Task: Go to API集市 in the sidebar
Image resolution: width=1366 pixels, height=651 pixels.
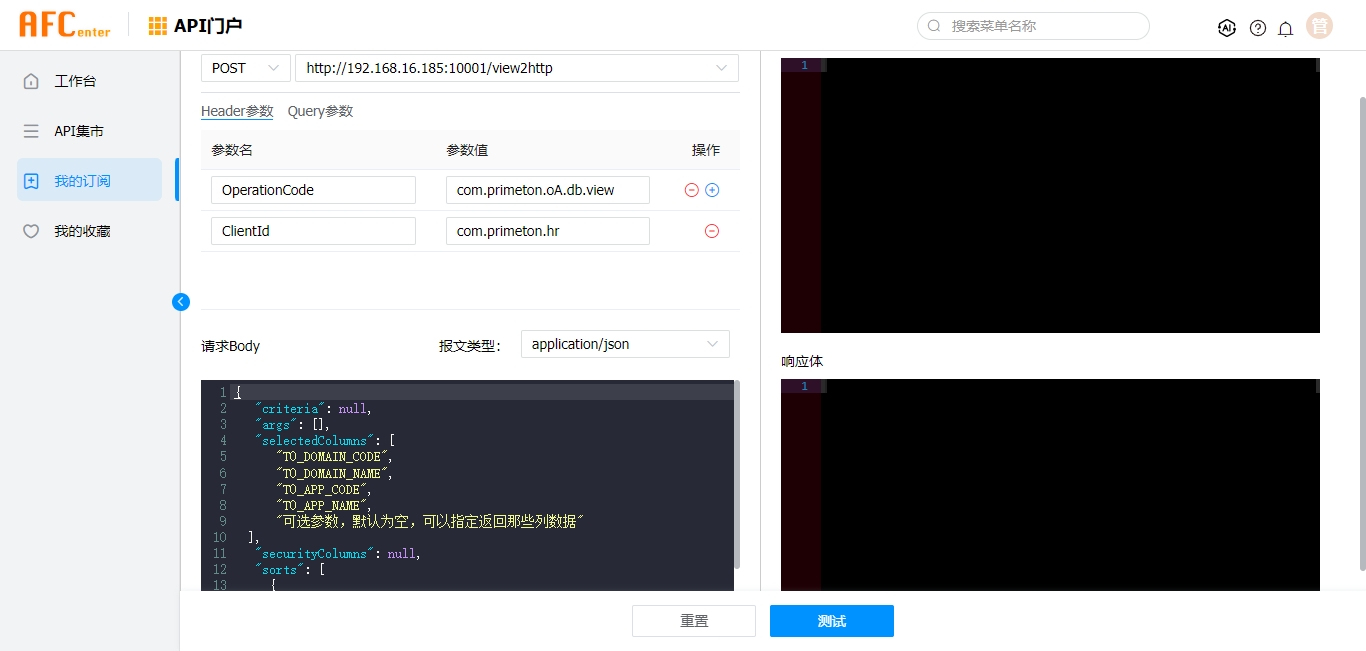Action: (x=79, y=131)
